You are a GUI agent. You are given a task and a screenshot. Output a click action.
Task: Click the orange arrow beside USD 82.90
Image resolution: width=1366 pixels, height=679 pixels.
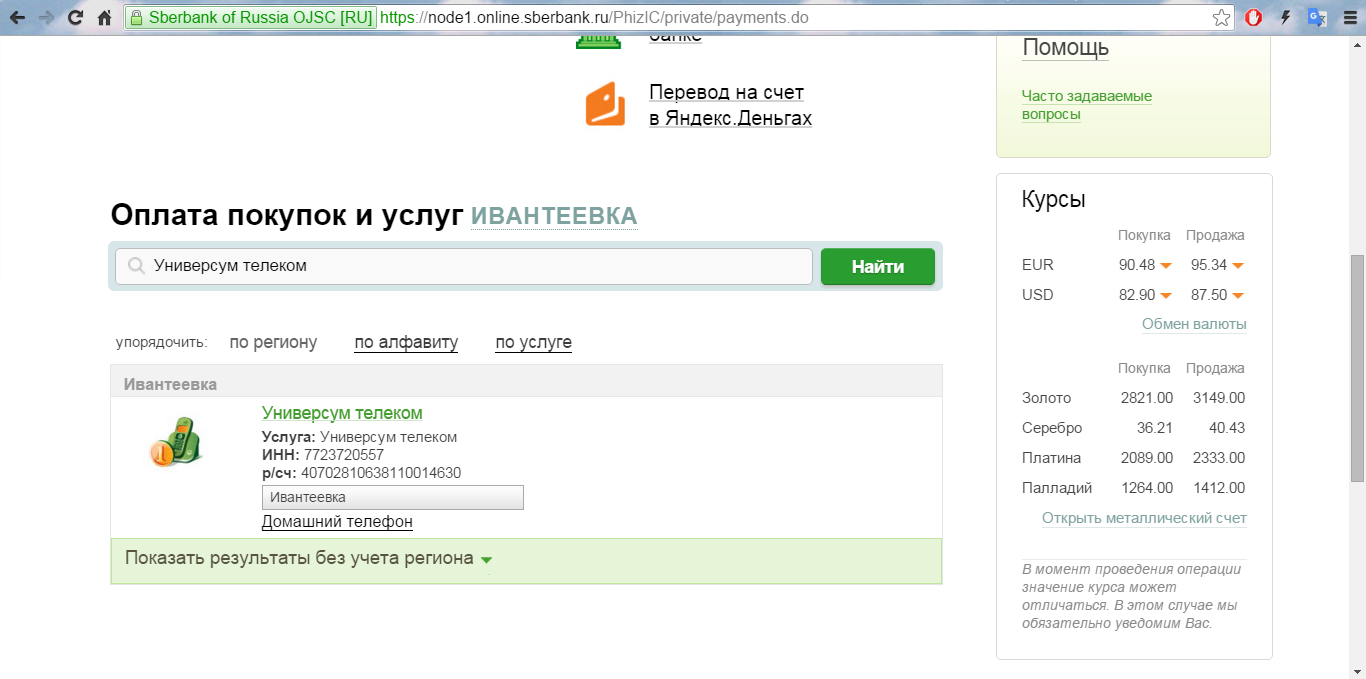1164,296
